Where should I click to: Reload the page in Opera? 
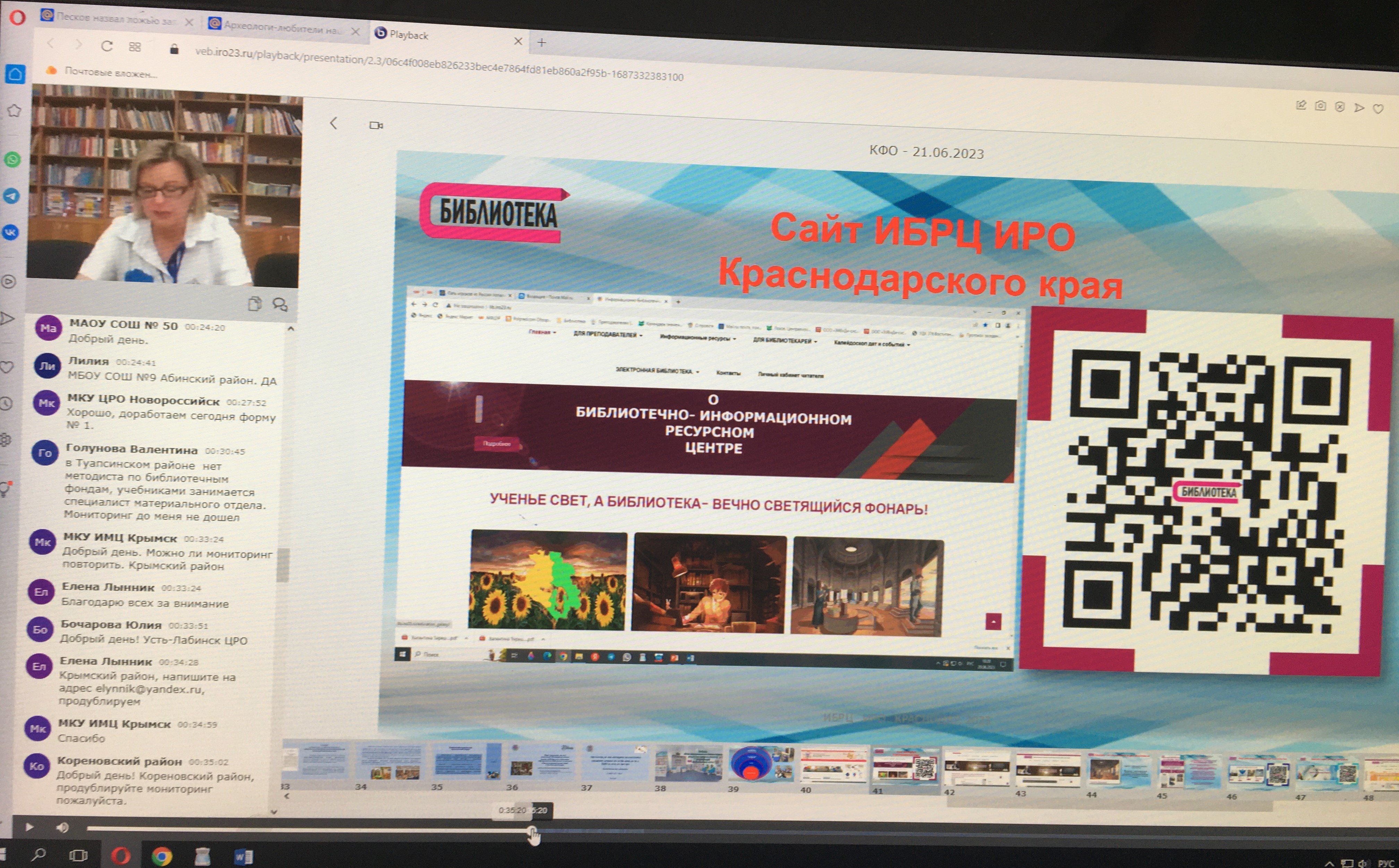[107, 46]
